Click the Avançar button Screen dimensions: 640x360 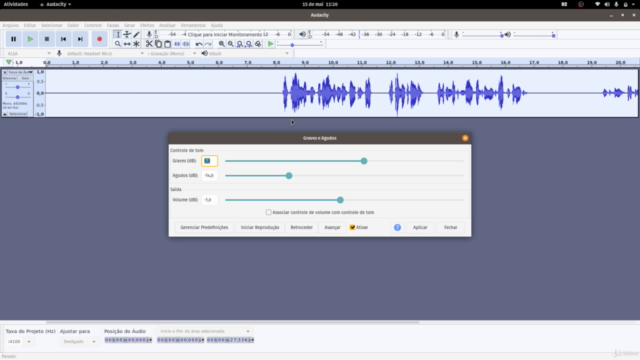coord(332,227)
